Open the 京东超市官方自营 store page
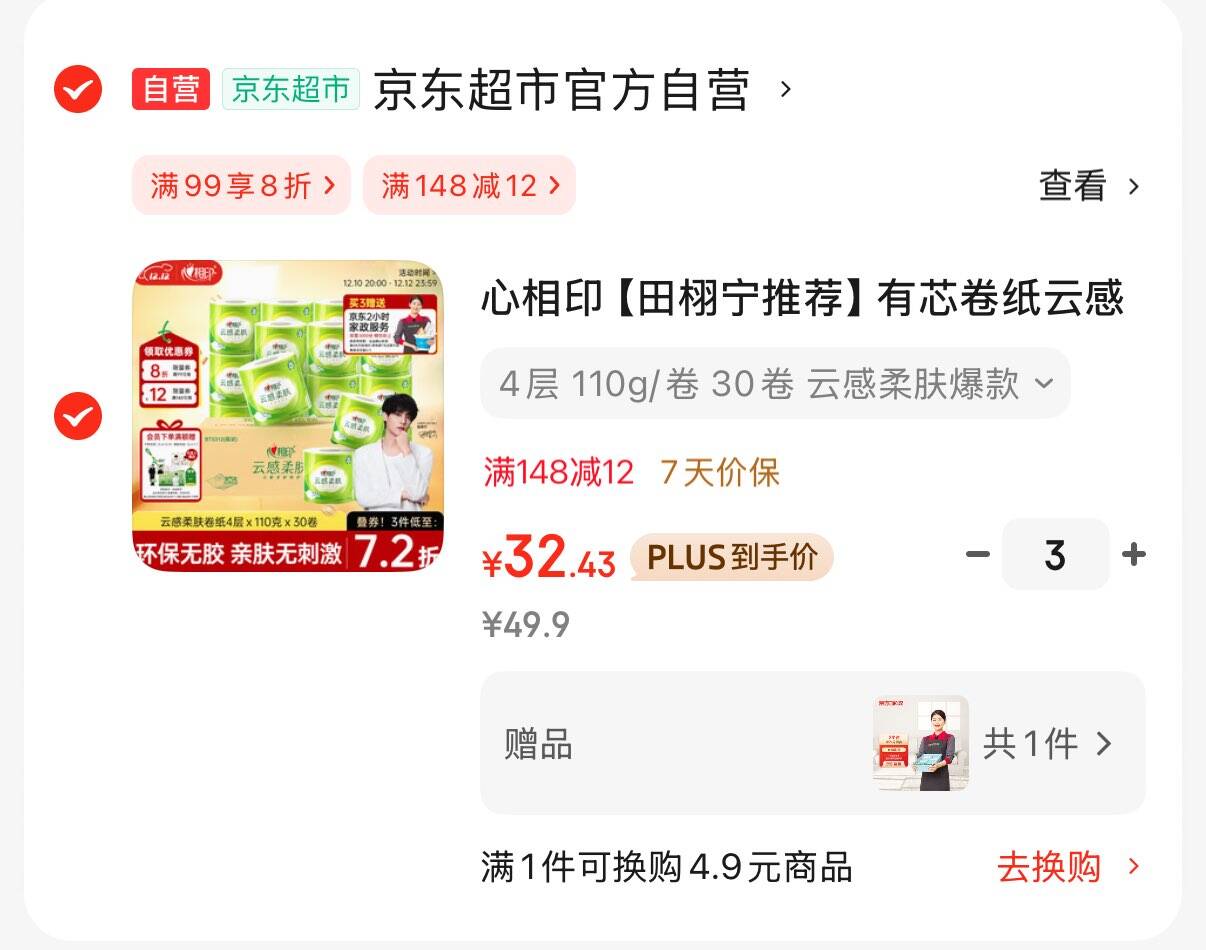 561,90
